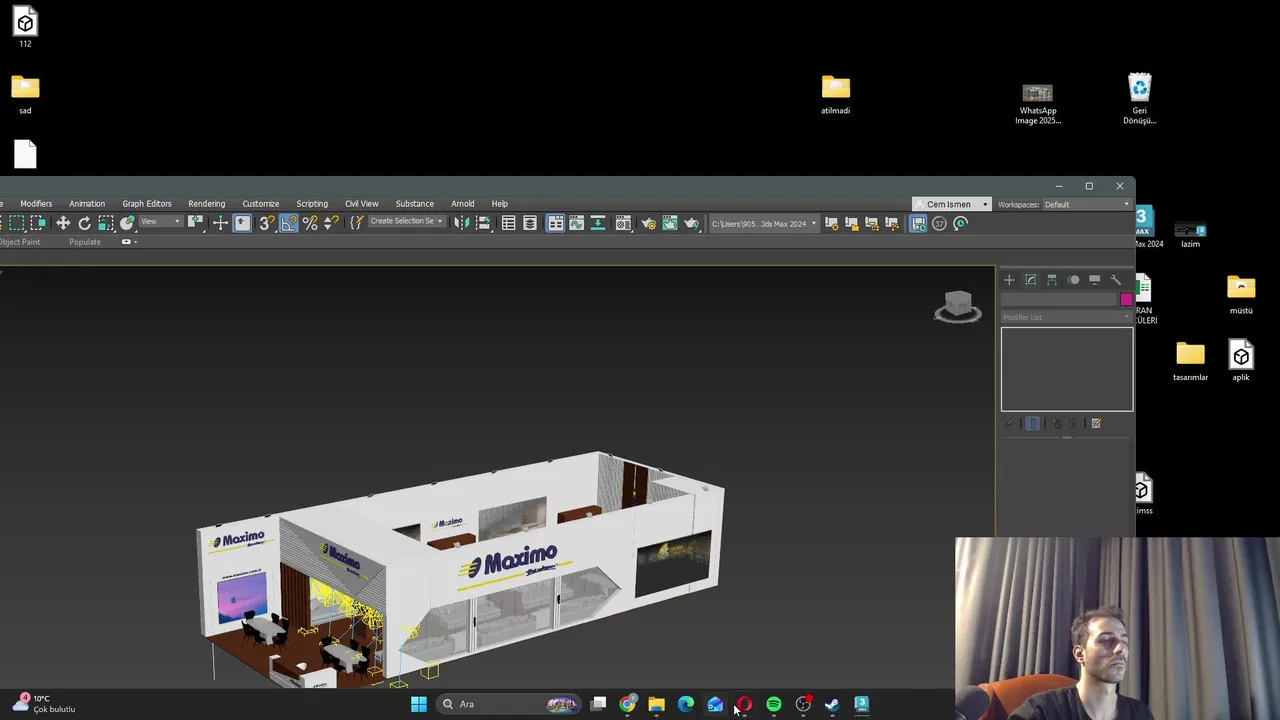Click the object name input field

pyautogui.click(x=1059, y=299)
